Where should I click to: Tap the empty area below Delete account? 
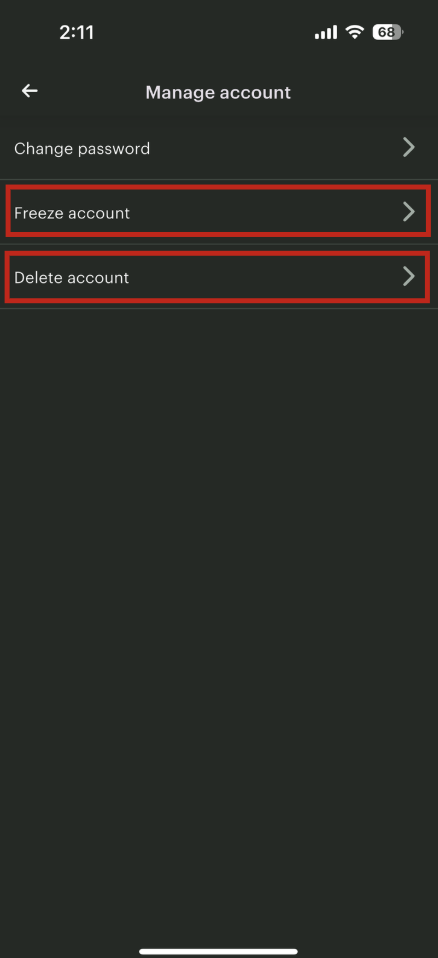(x=219, y=611)
